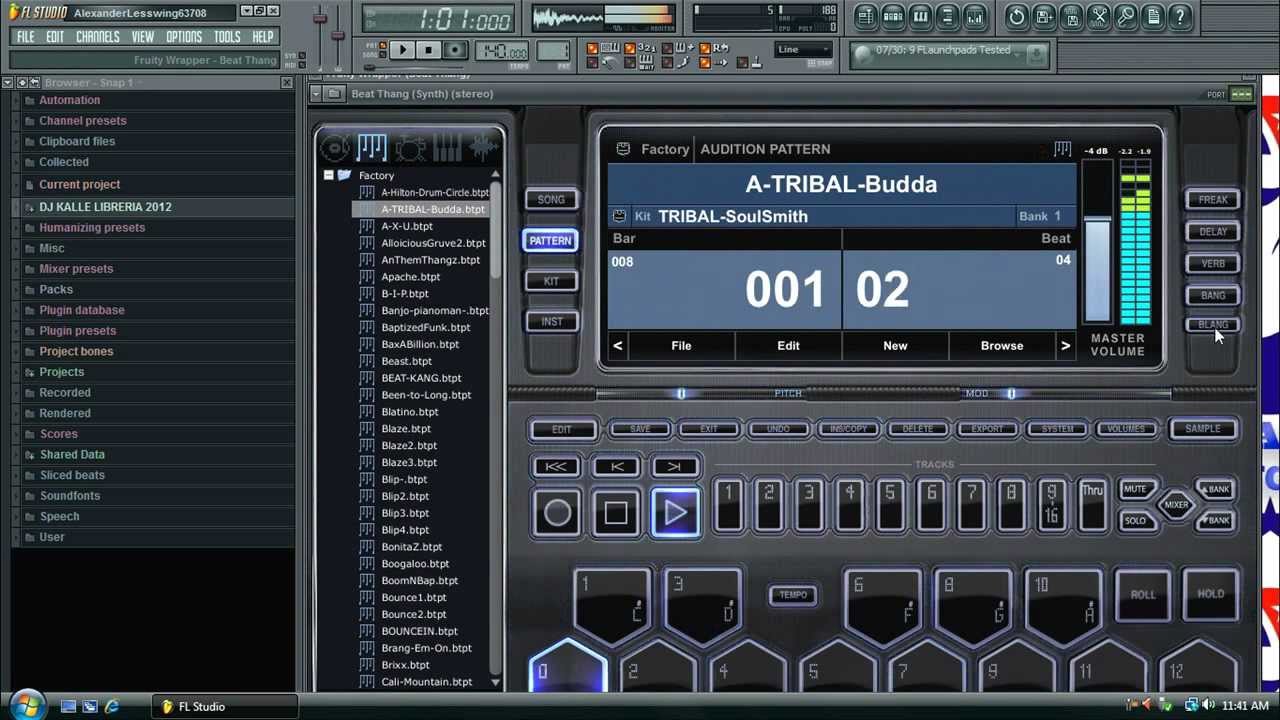The width and height of the screenshot is (1280, 720).
Task: Click the FL Studio stop button
Action: [428, 50]
